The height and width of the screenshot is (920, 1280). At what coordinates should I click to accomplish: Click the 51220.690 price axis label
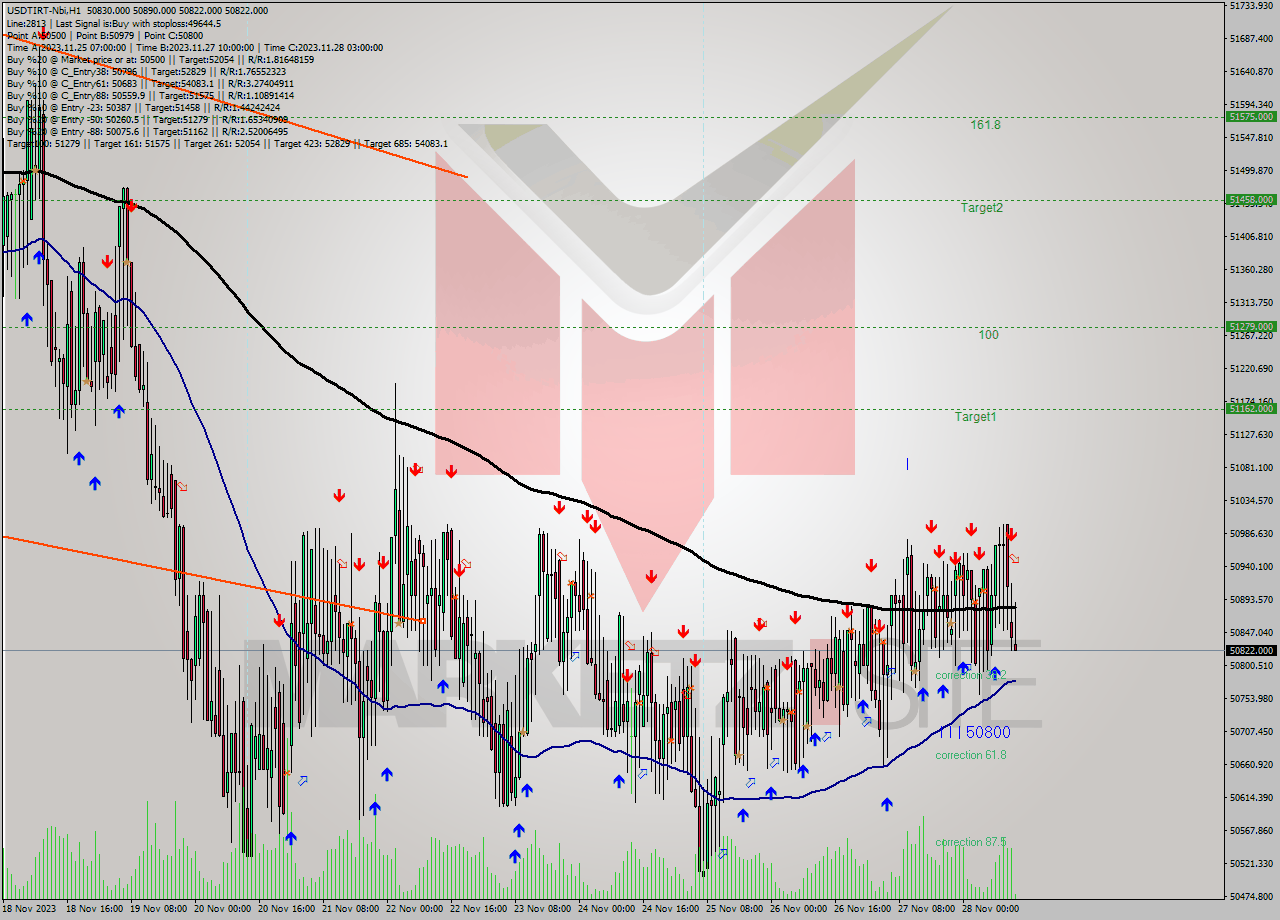point(1250,369)
